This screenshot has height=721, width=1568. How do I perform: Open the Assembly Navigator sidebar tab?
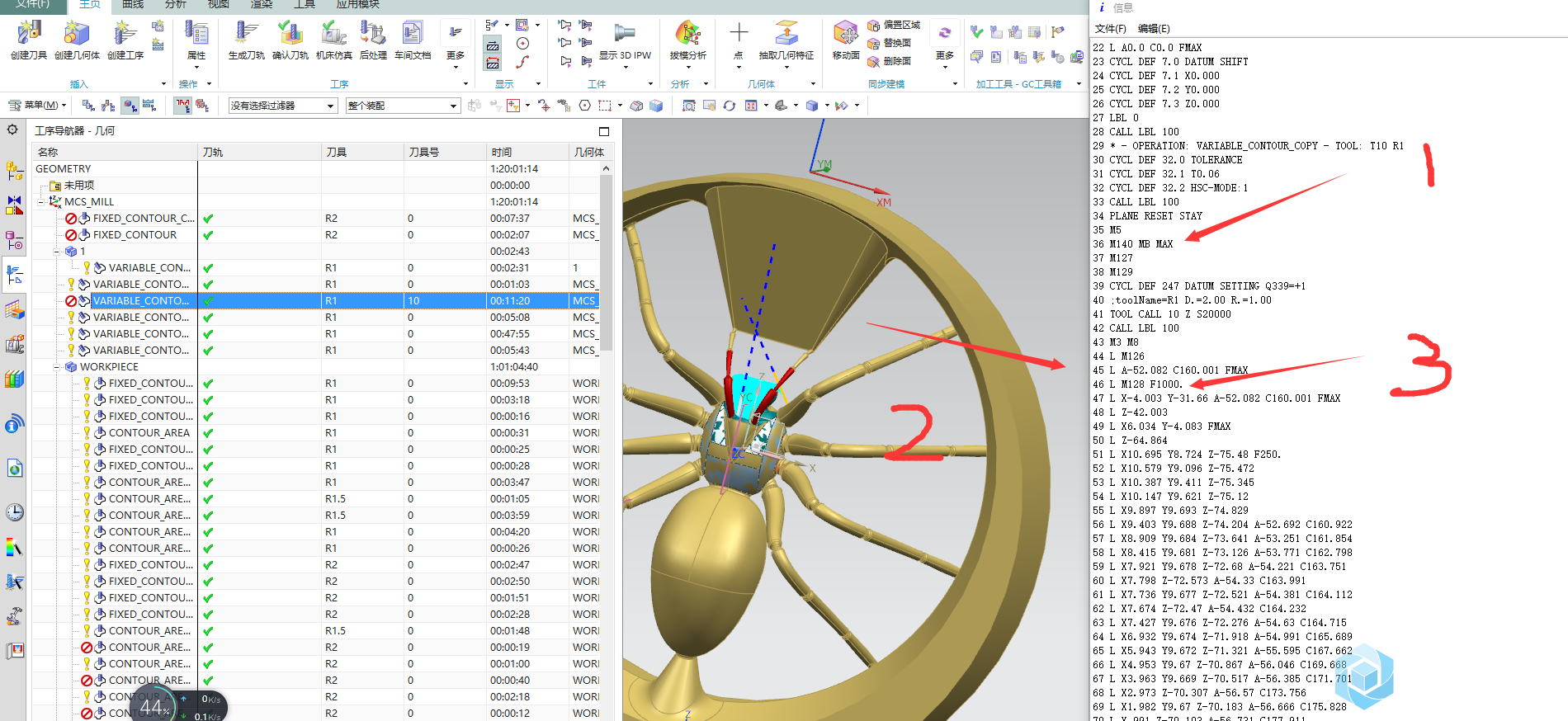point(15,171)
